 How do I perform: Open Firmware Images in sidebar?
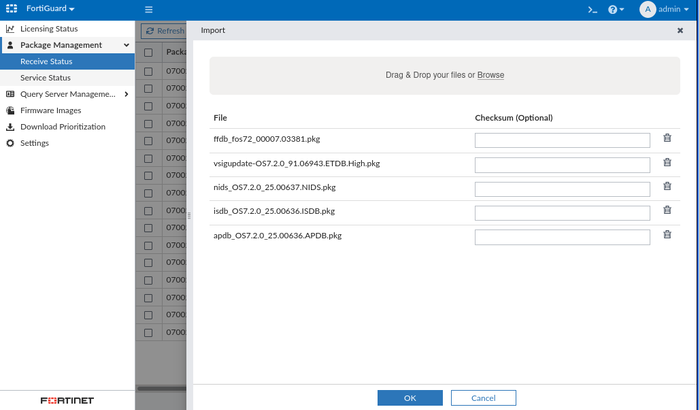click(51, 110)
